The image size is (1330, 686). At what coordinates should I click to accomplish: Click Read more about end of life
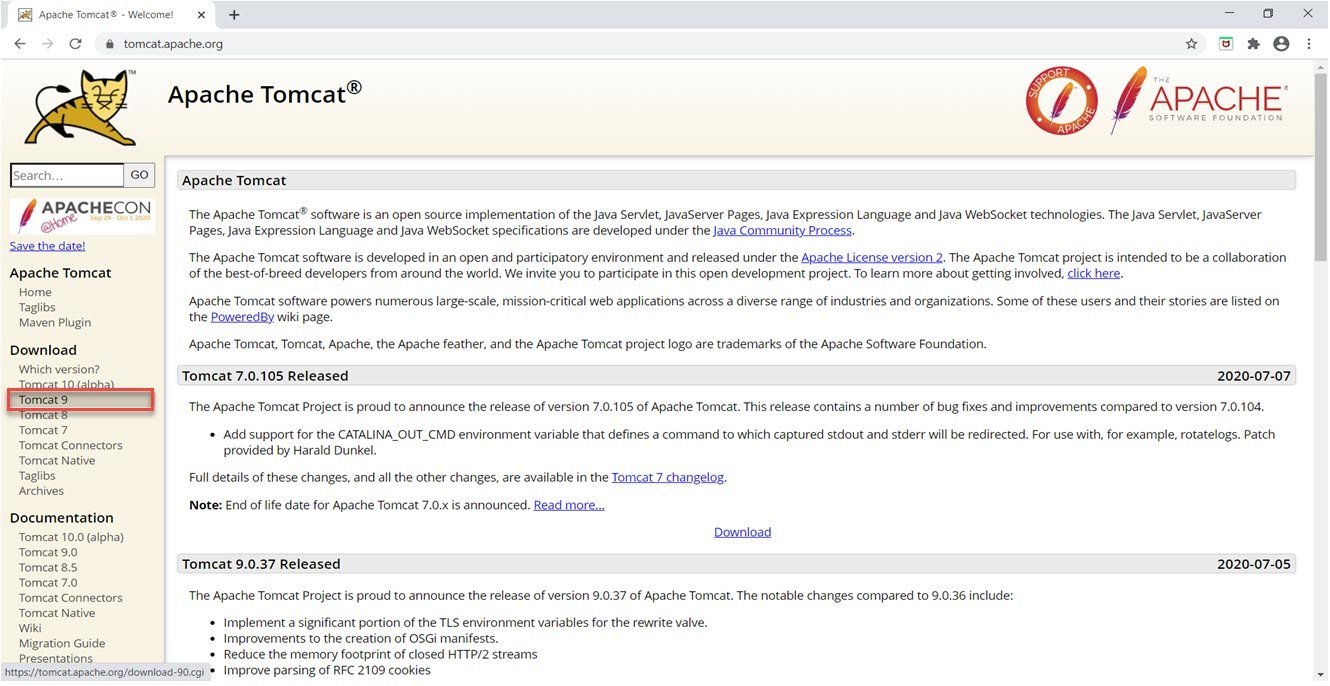pos(568,504)
